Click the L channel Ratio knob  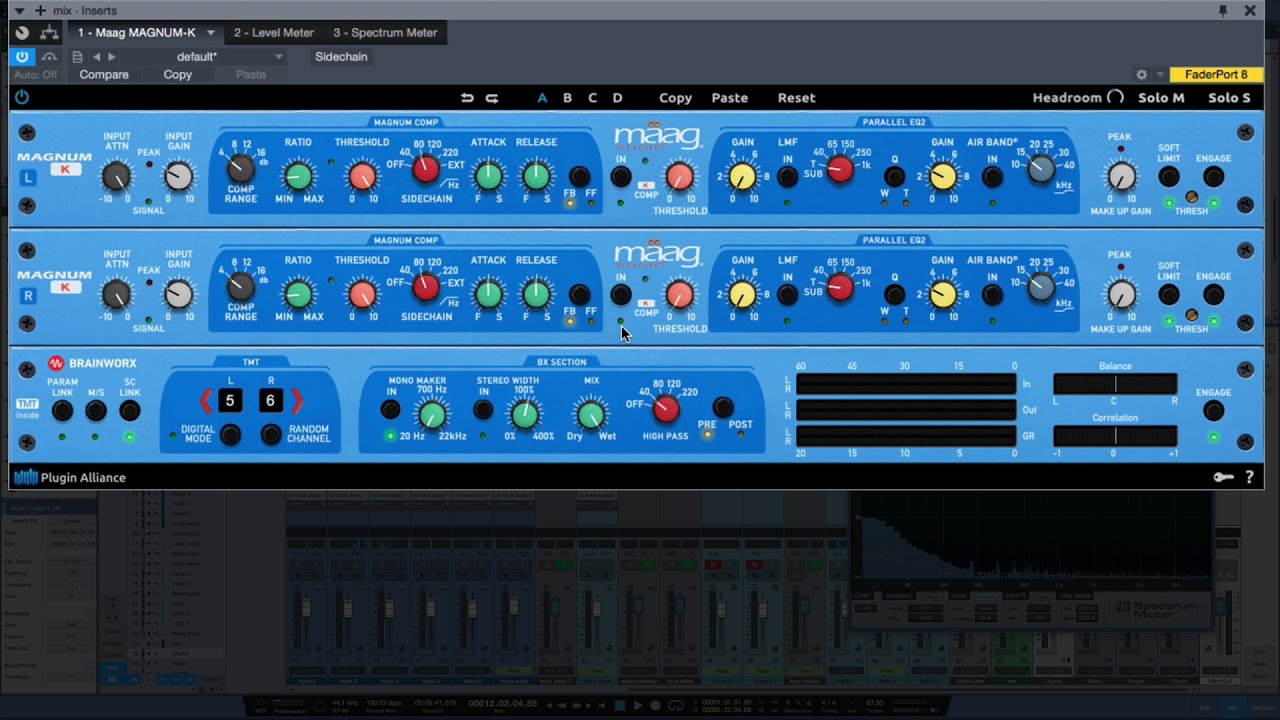pos(298,177)
